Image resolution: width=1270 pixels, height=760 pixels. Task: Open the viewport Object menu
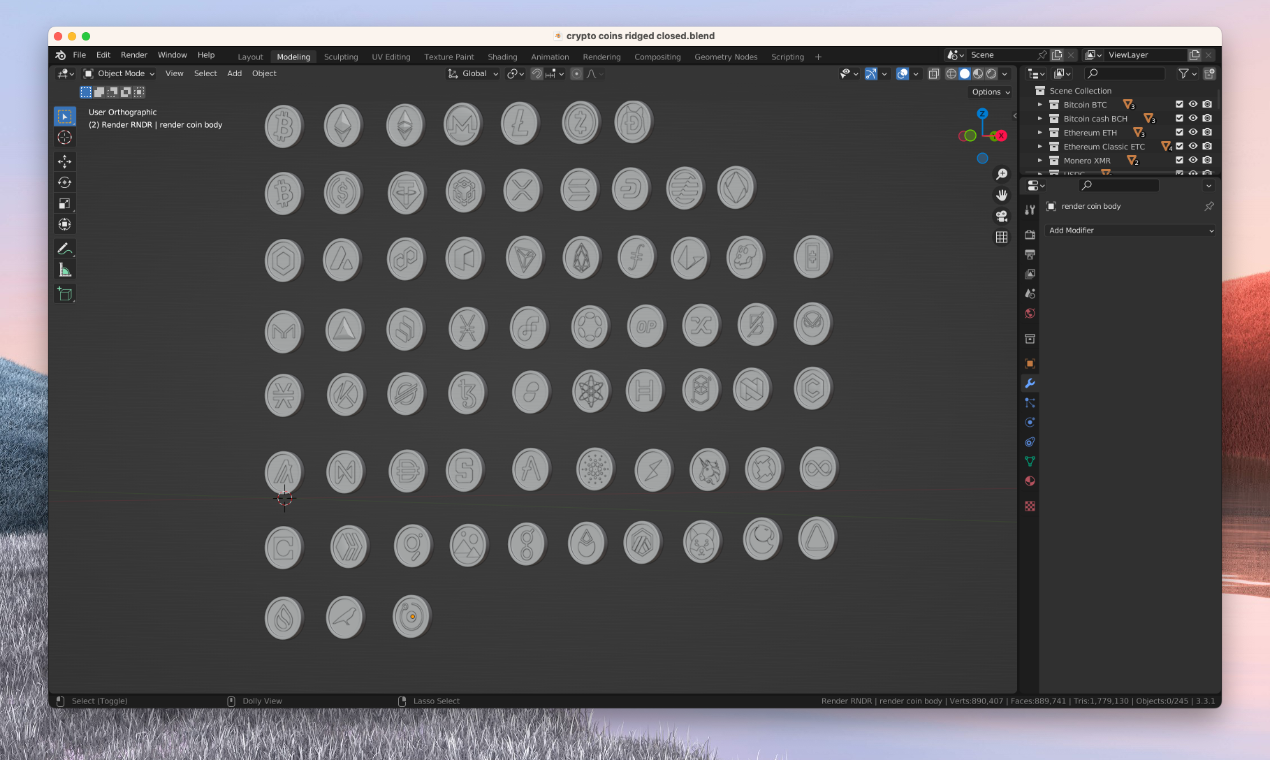tap(264, 73)
